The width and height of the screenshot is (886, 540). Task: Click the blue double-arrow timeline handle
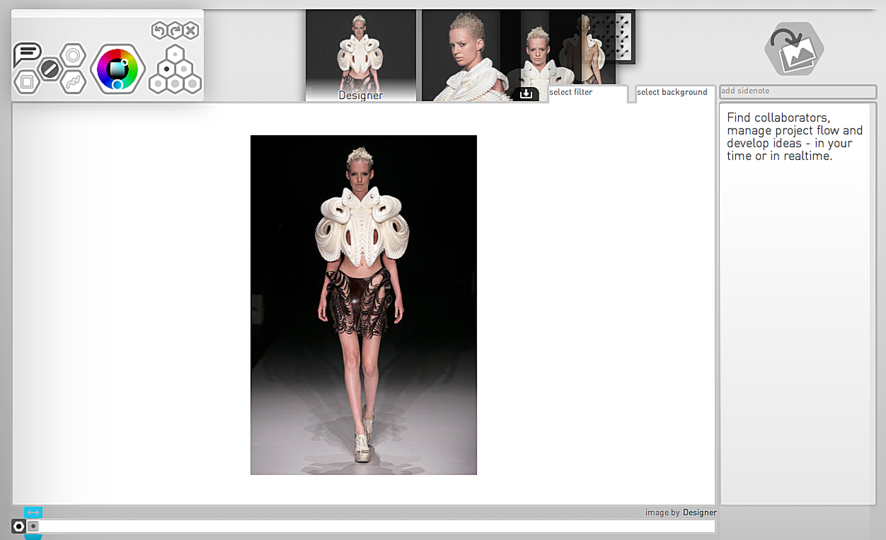(33, 512)
